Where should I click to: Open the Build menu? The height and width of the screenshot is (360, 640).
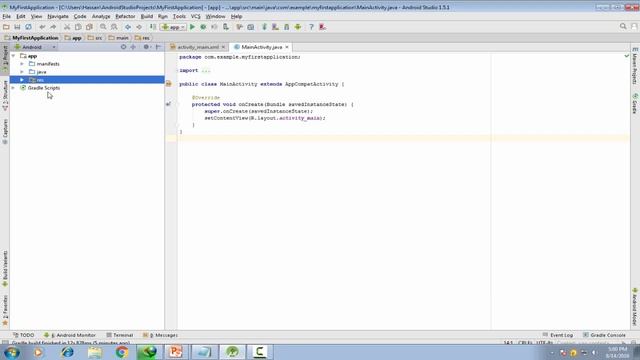(147, 16)
